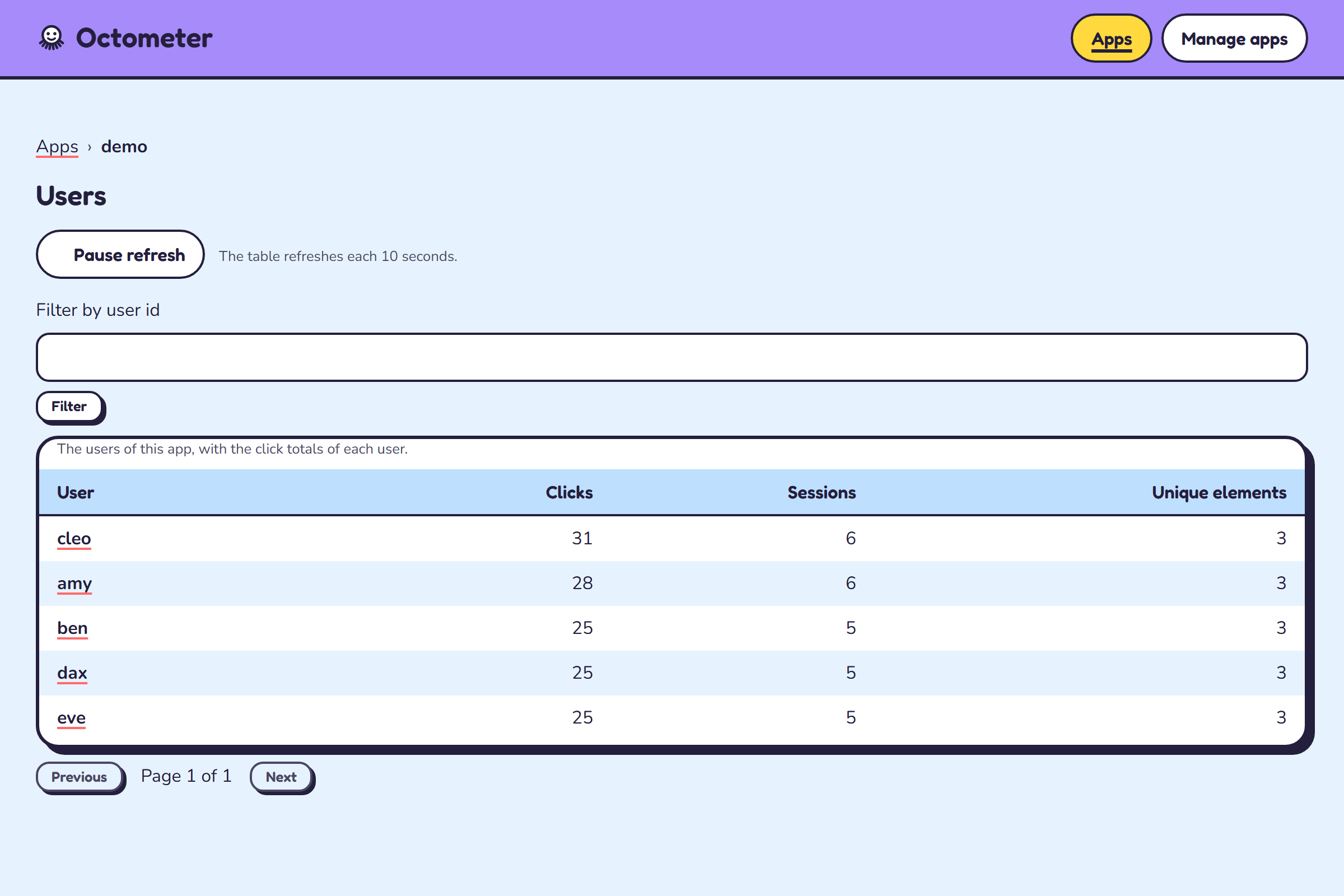Go to Apps via breadcrumb link
The width and height of the screenshot is (1344, 896).
point(57,147)
